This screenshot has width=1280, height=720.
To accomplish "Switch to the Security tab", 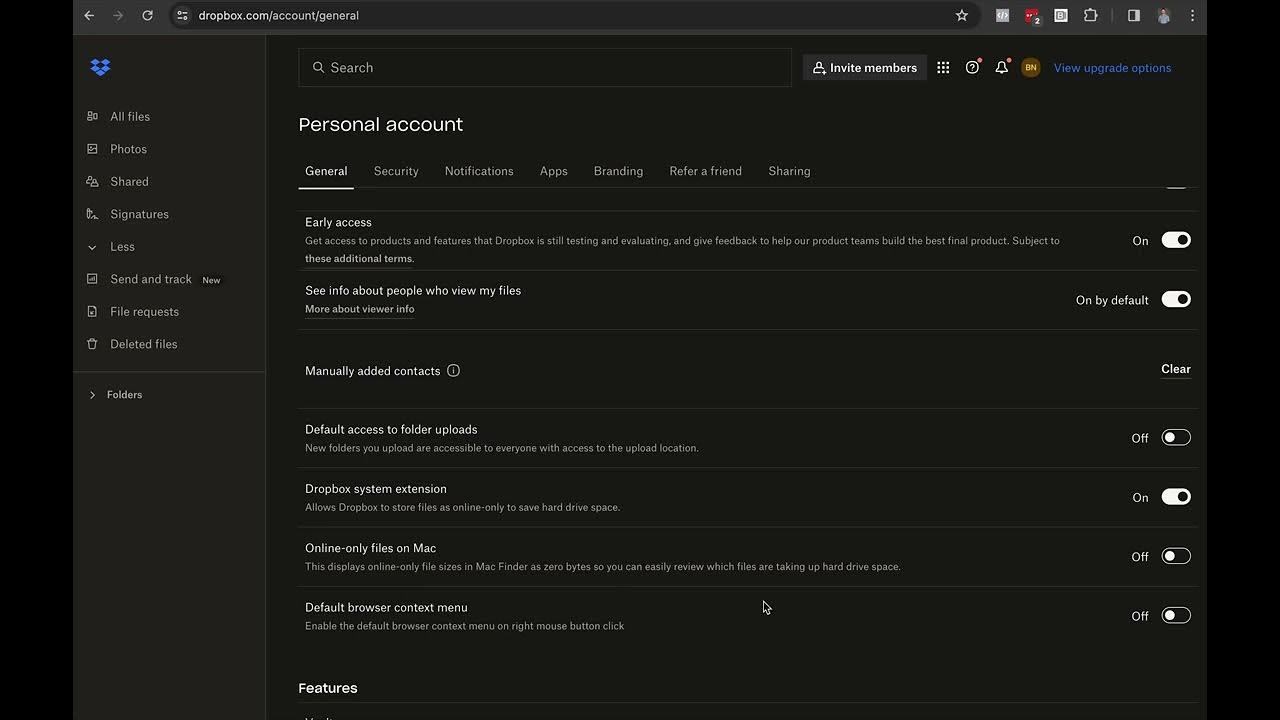I will pyautogui.click(x=396, y=171).
